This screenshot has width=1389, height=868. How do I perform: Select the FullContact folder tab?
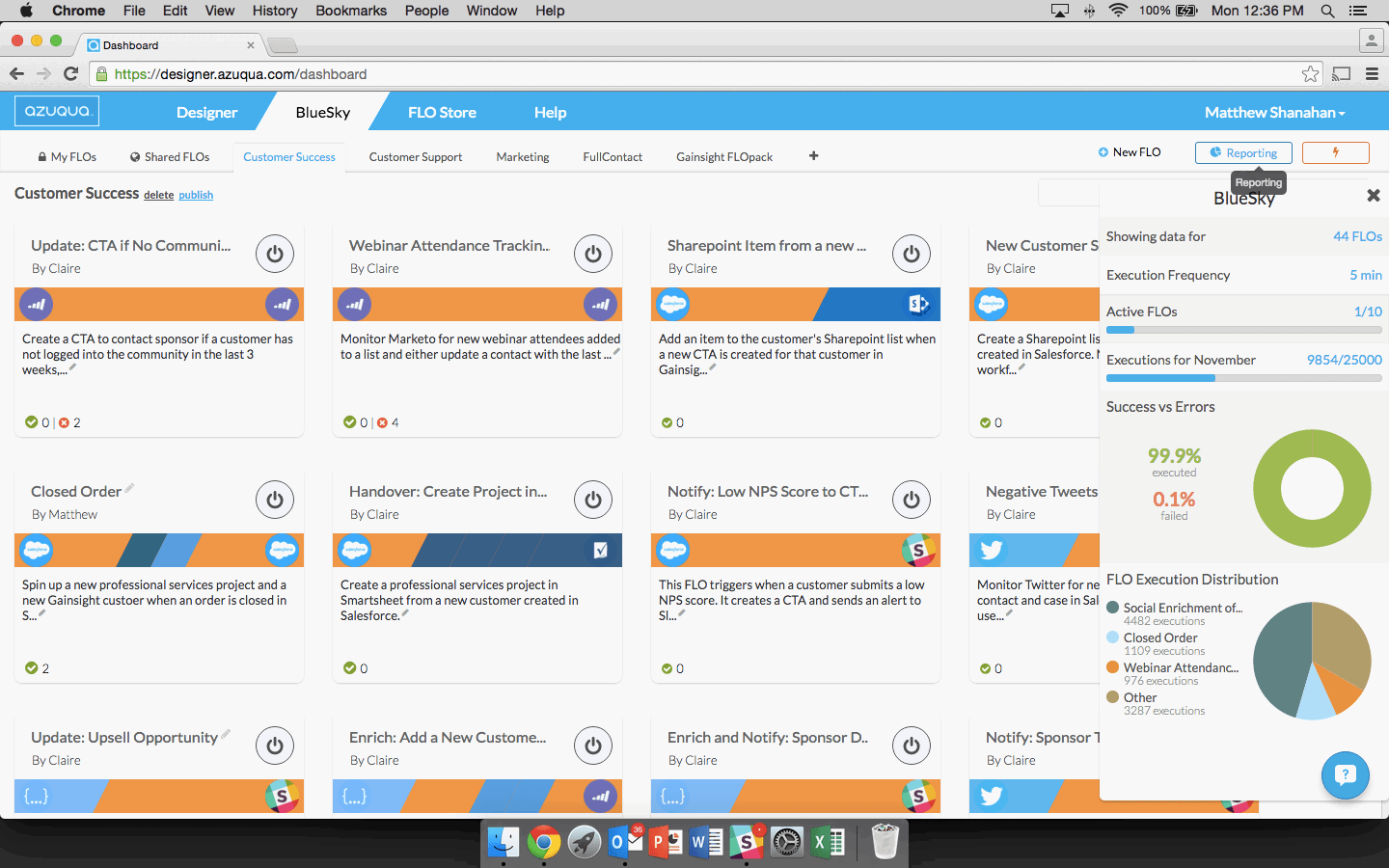pyautogui.click(x=613, y=156)
